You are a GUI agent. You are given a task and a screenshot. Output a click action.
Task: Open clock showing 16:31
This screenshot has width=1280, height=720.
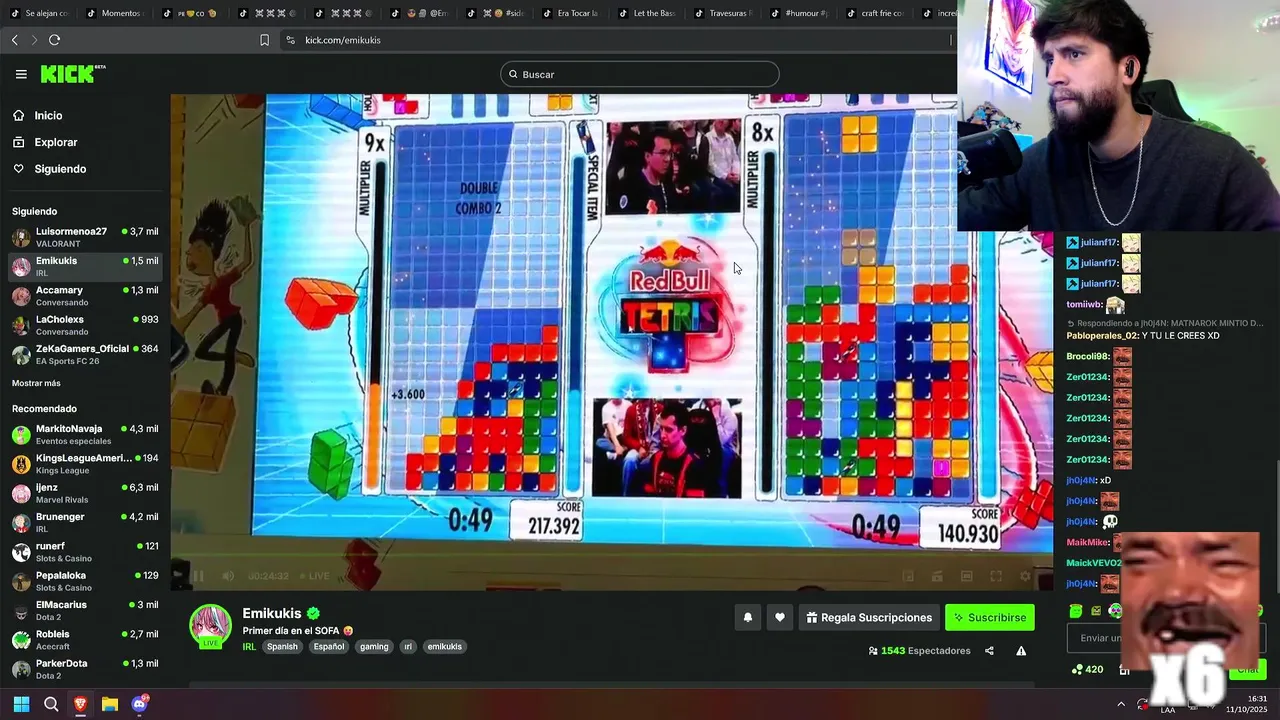[x=1248, y=704]
